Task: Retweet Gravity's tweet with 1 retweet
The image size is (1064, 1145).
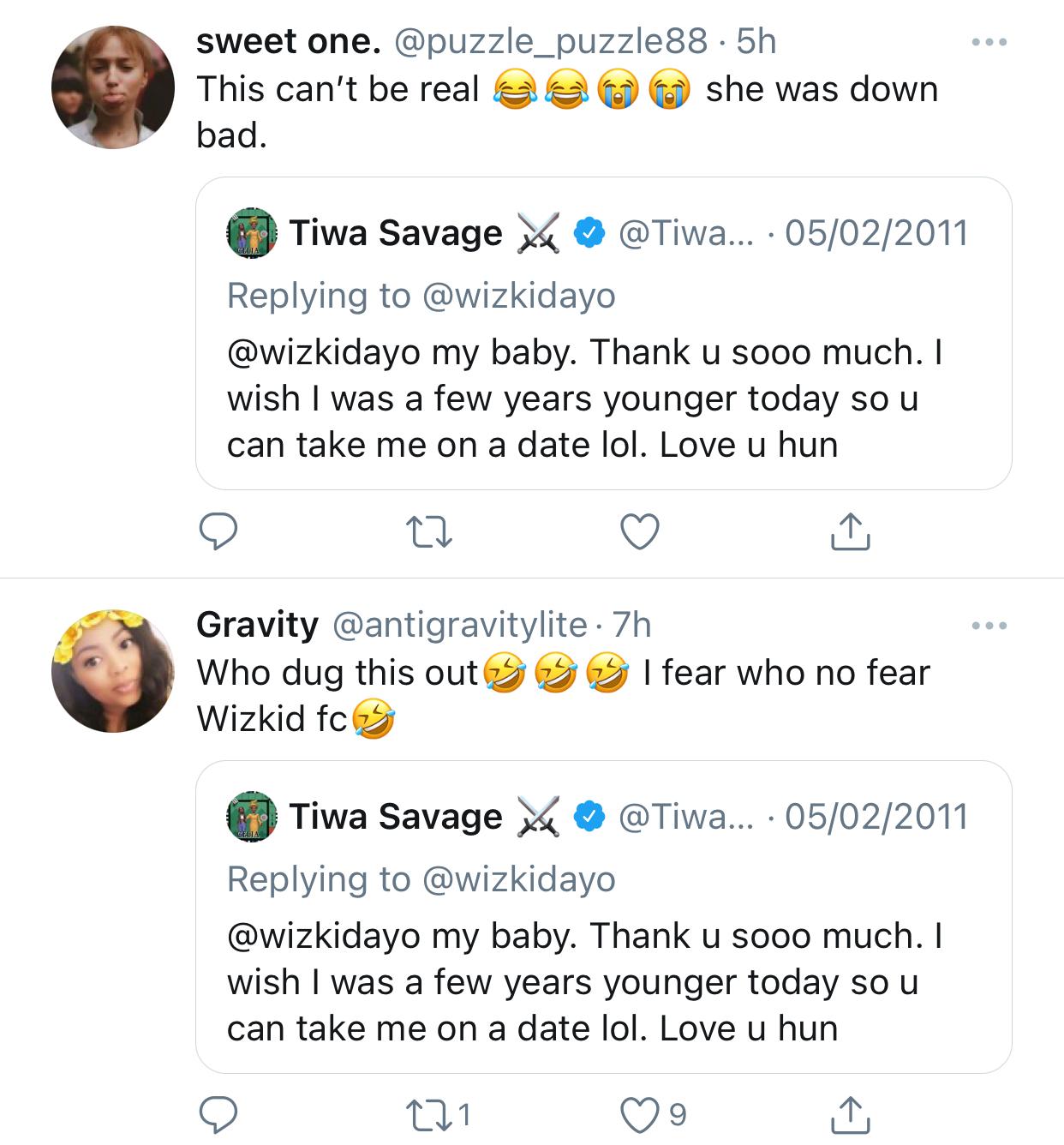Action: click(x=430, y=1115)
